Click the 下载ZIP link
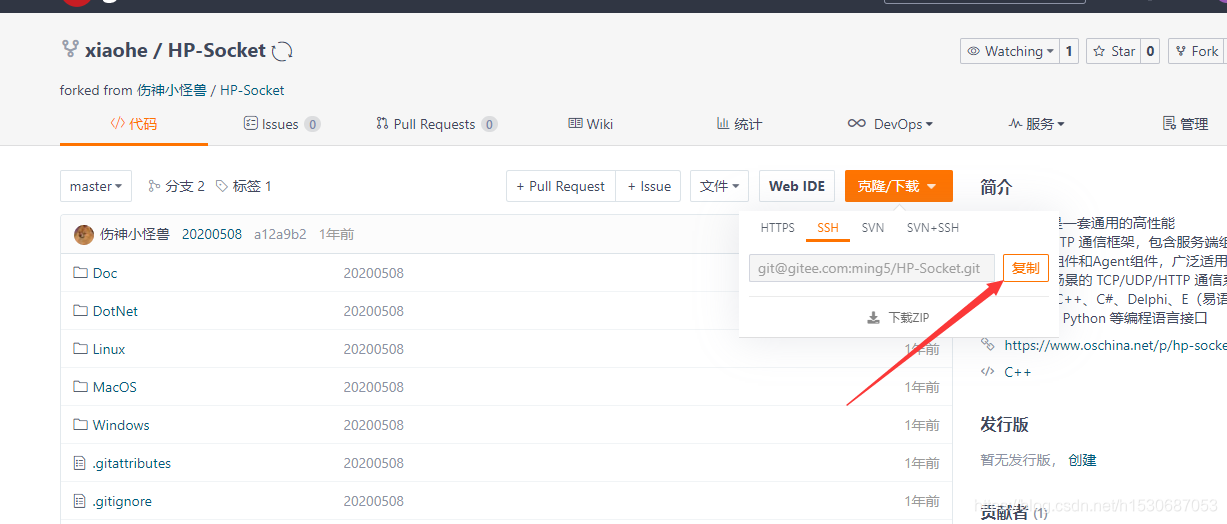Viewport: 1227px width, 524px height. tap(898, 318)
